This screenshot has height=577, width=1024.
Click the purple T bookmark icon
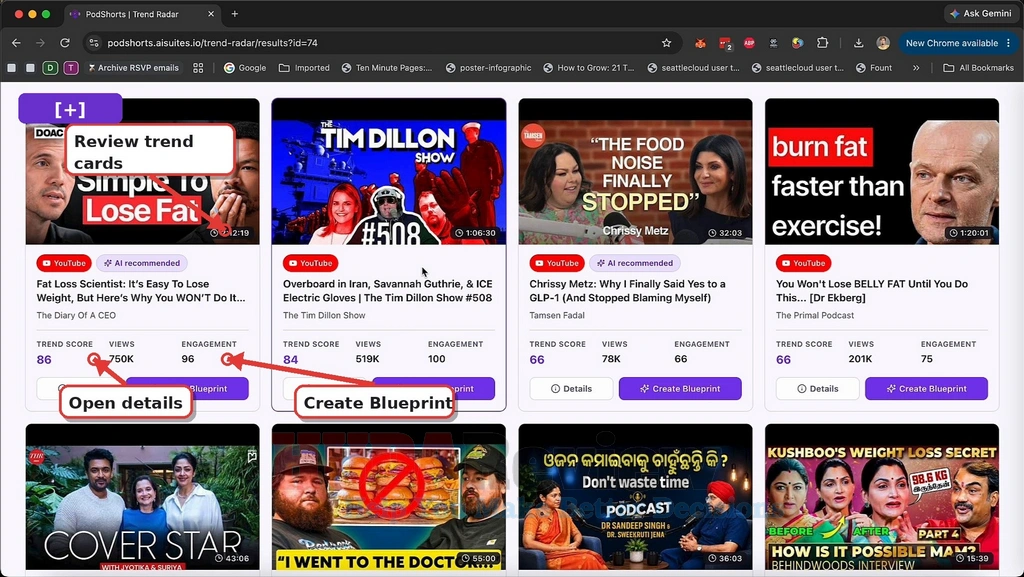point(71,68)
